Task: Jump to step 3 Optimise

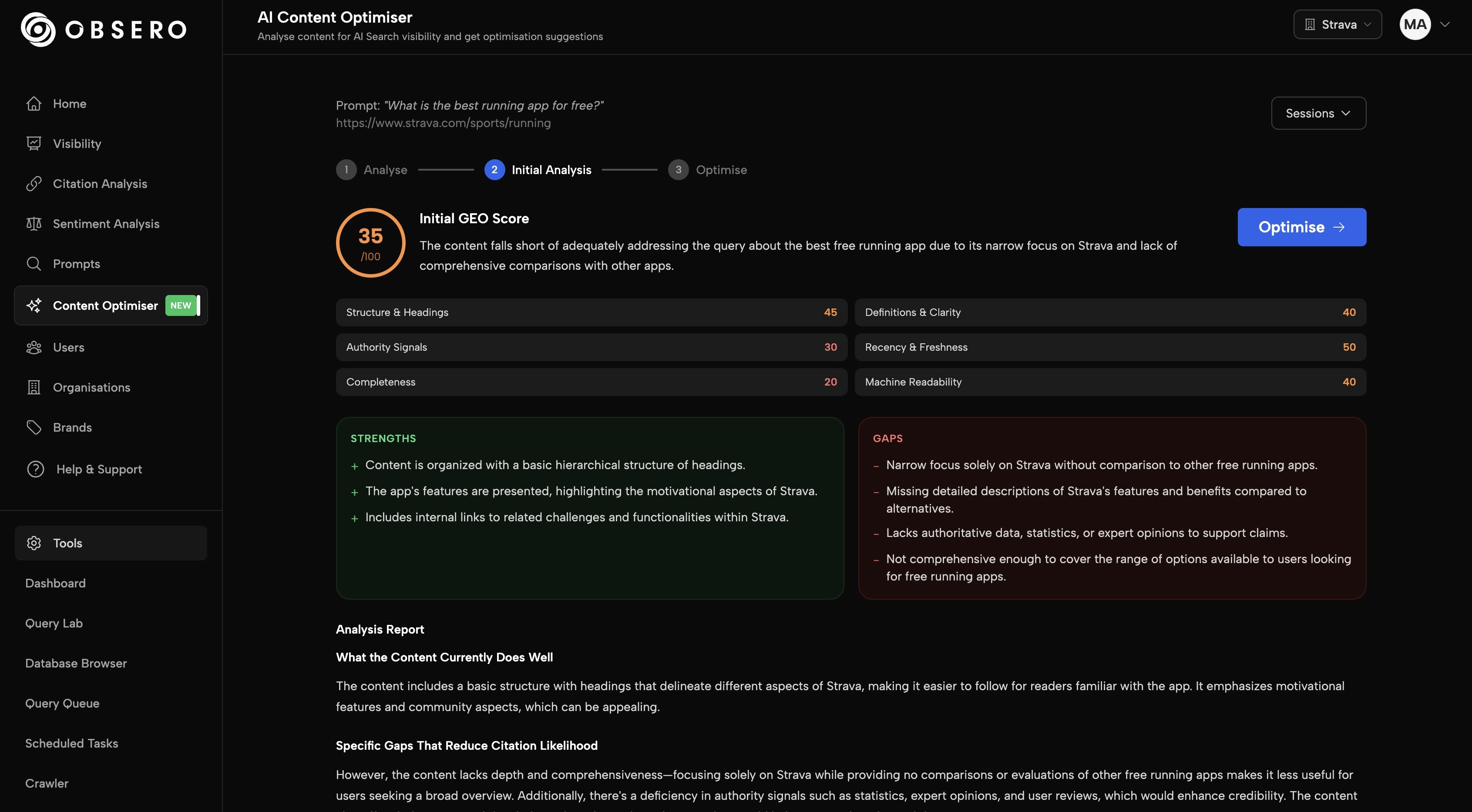Action: point(707,170)
